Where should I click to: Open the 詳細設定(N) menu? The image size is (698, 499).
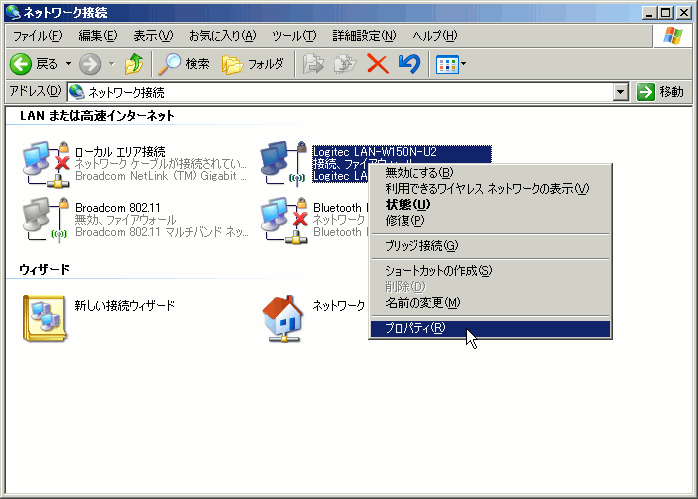pyautogui.click(x=364, y=36)
